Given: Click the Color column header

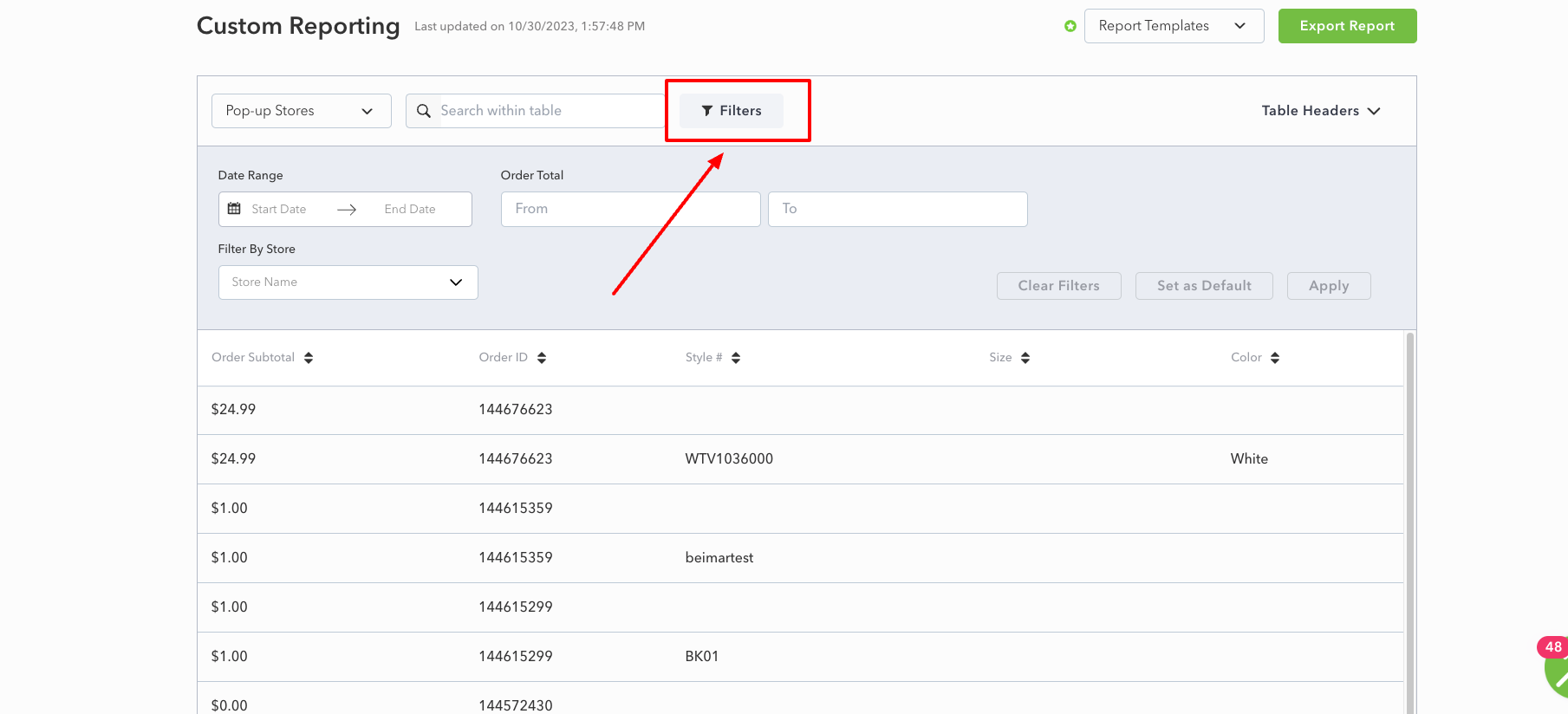Looking at the screenshot, I should click(1246, 358).
